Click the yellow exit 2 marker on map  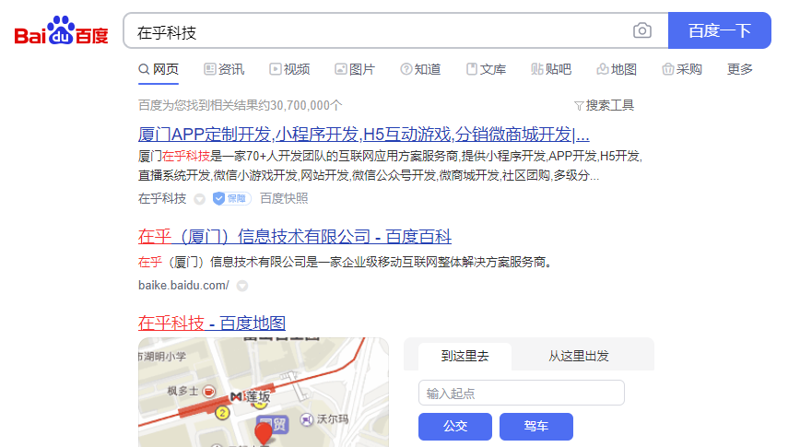click(x=222, y=412)
